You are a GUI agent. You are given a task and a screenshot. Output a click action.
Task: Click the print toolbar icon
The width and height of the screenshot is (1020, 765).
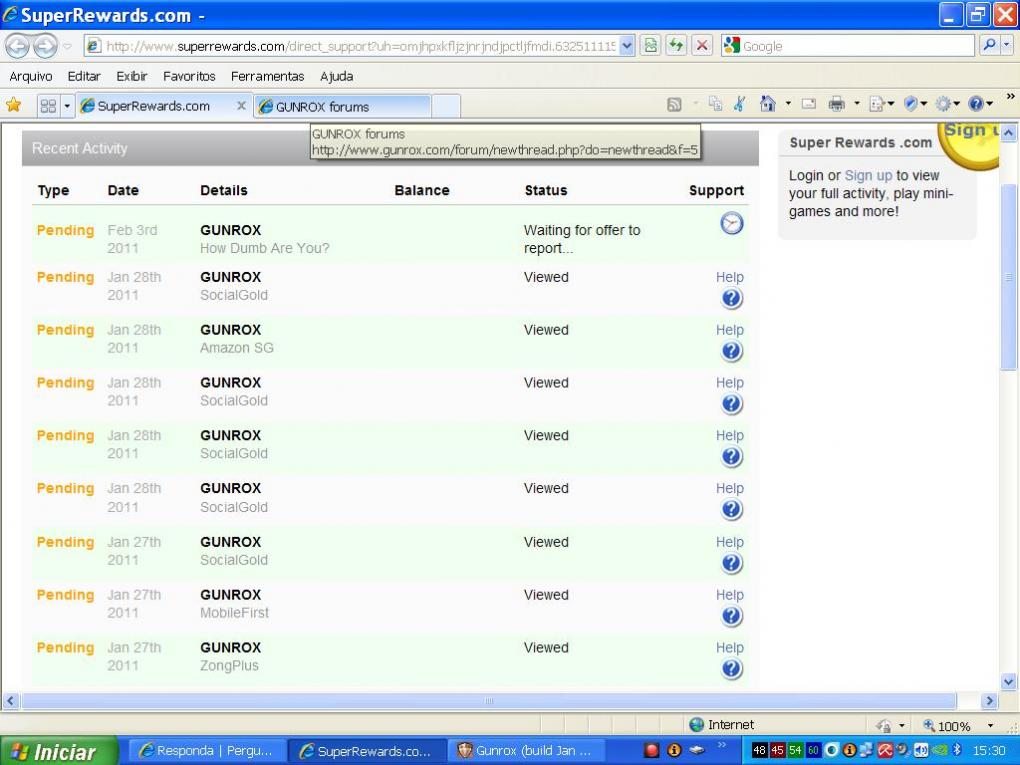tap(835, 106)
